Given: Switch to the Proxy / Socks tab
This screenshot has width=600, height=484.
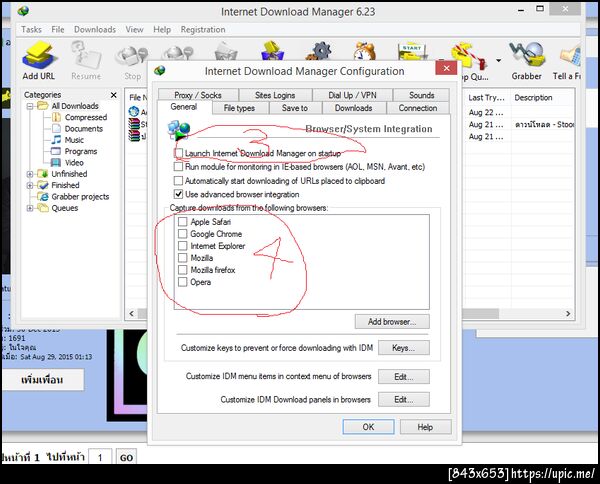Looking at the screenshot, I should pyautogui.click(x=198, y=95).
